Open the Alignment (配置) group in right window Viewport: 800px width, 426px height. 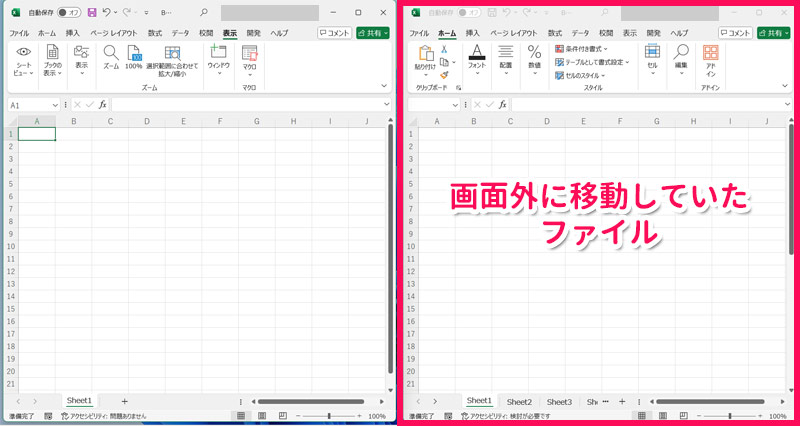pos(506,60)
